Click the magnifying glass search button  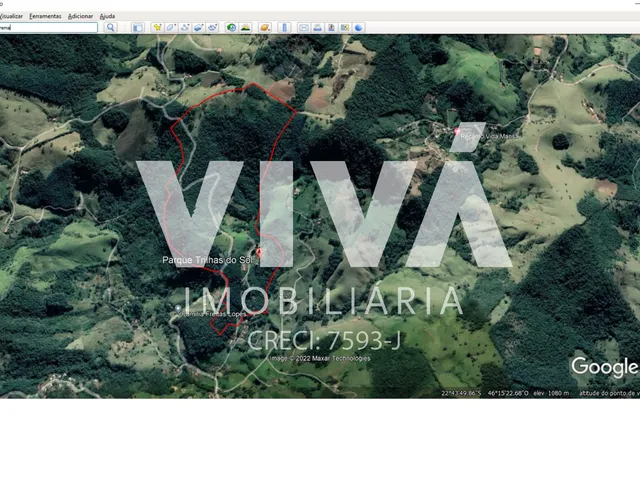coord(110,27)
